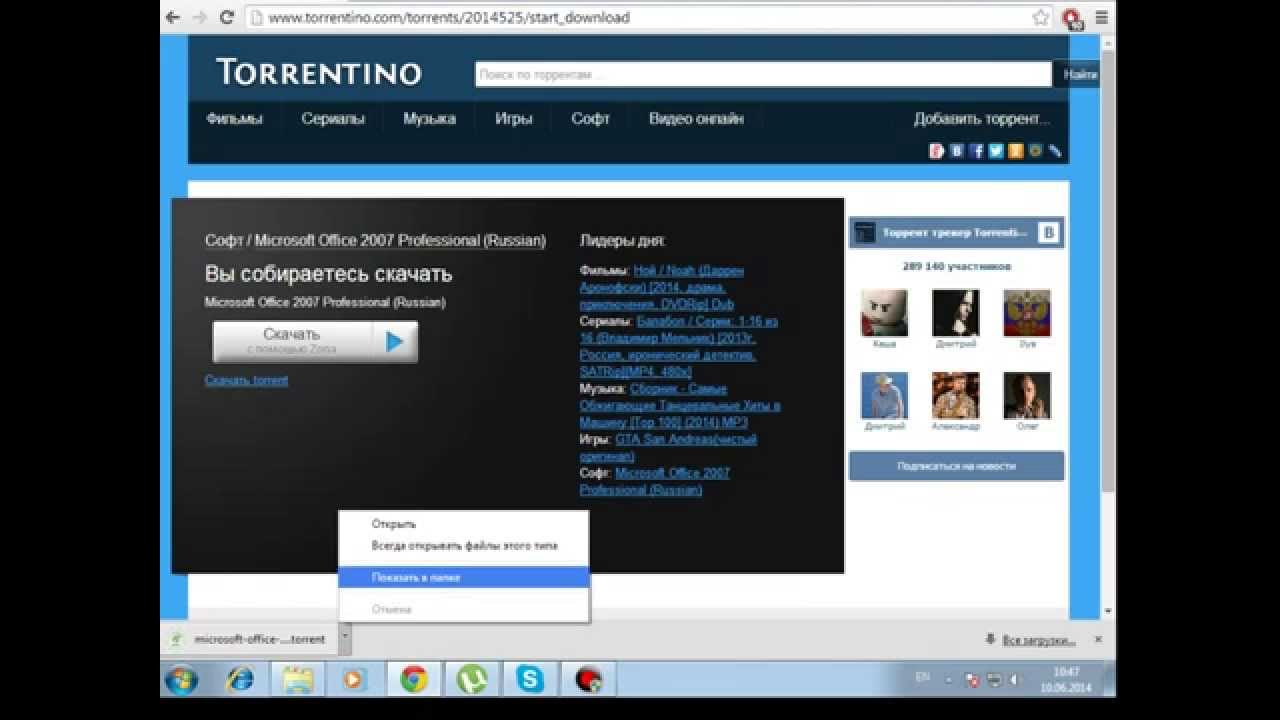The image size is (1280, 720).
Task: Click the VK icon in site header
Action: click(957, 151)
